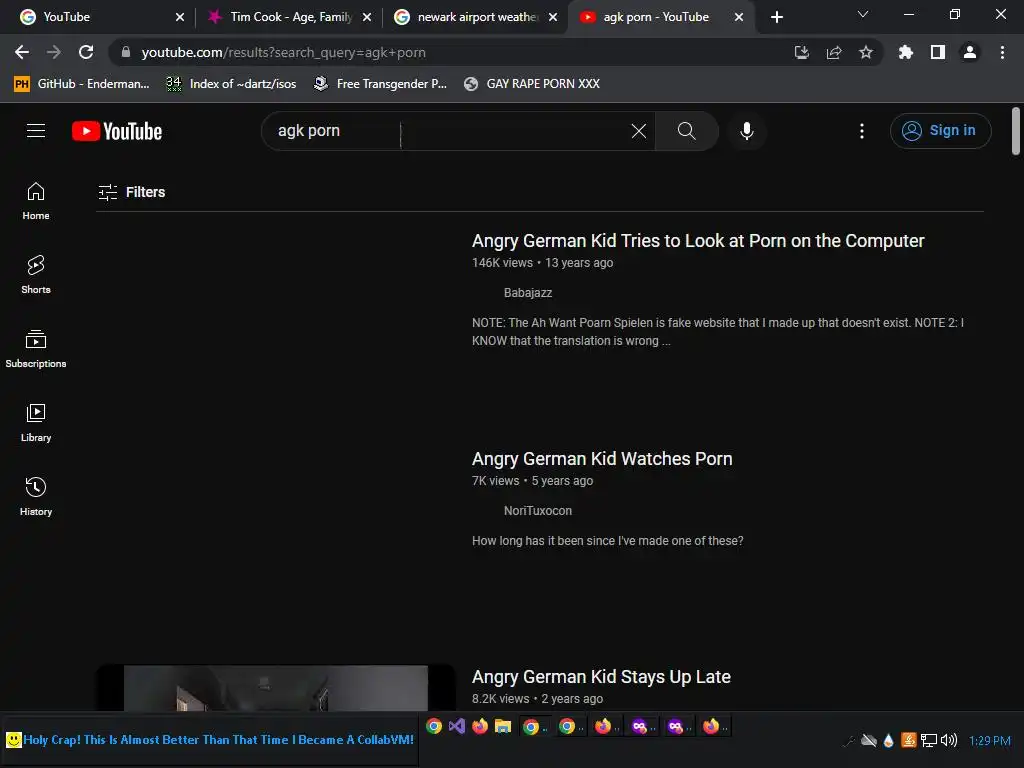Image resolution: width=1024 pixels, height=768 pixels.
Task: Open the YouTube settings three-dot menu
Action: coord(861,131)
